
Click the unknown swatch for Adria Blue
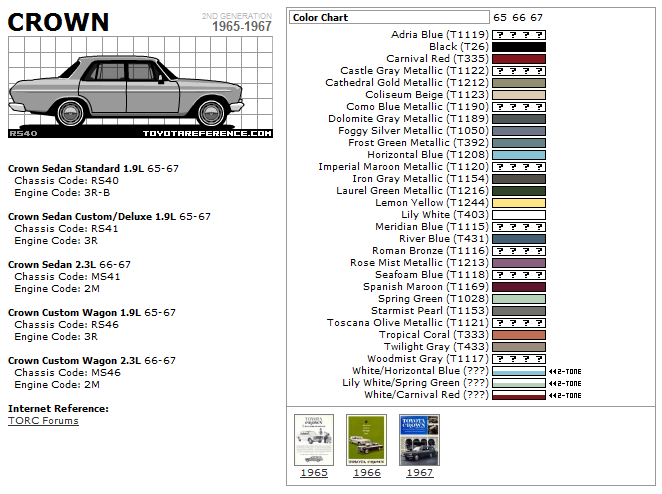(519, 35)
